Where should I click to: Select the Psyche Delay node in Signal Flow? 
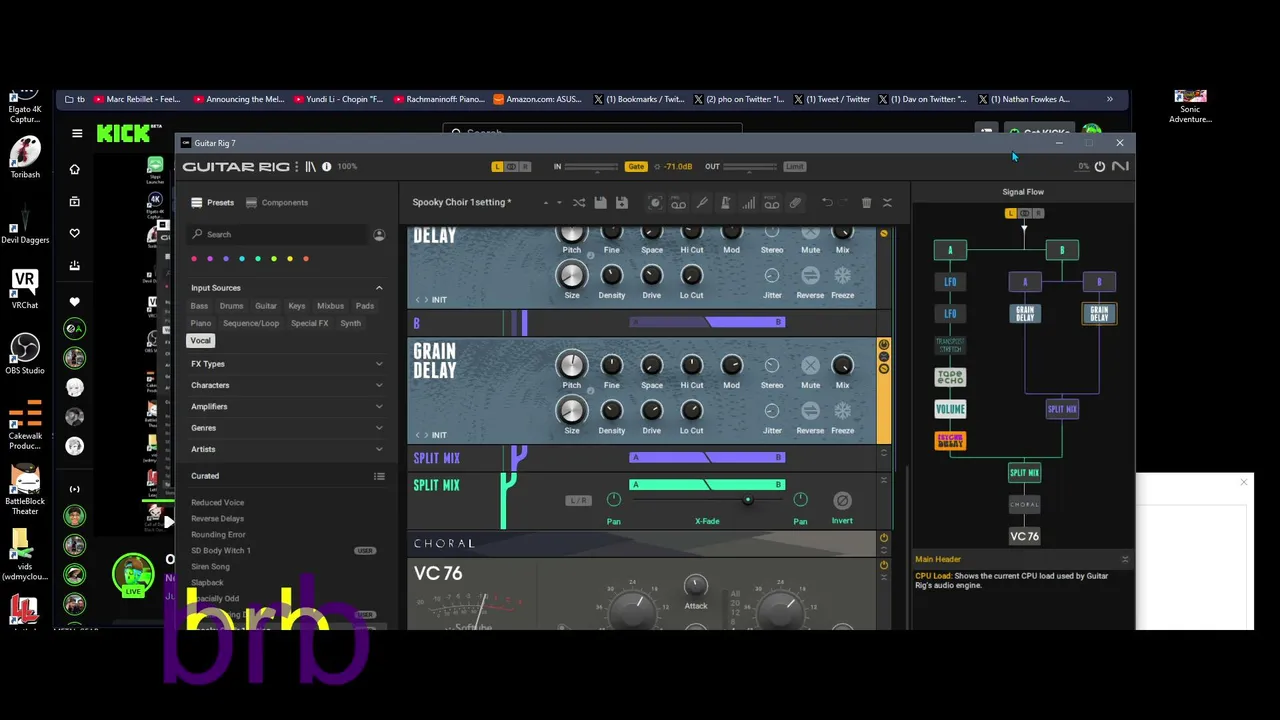[950, 440]
